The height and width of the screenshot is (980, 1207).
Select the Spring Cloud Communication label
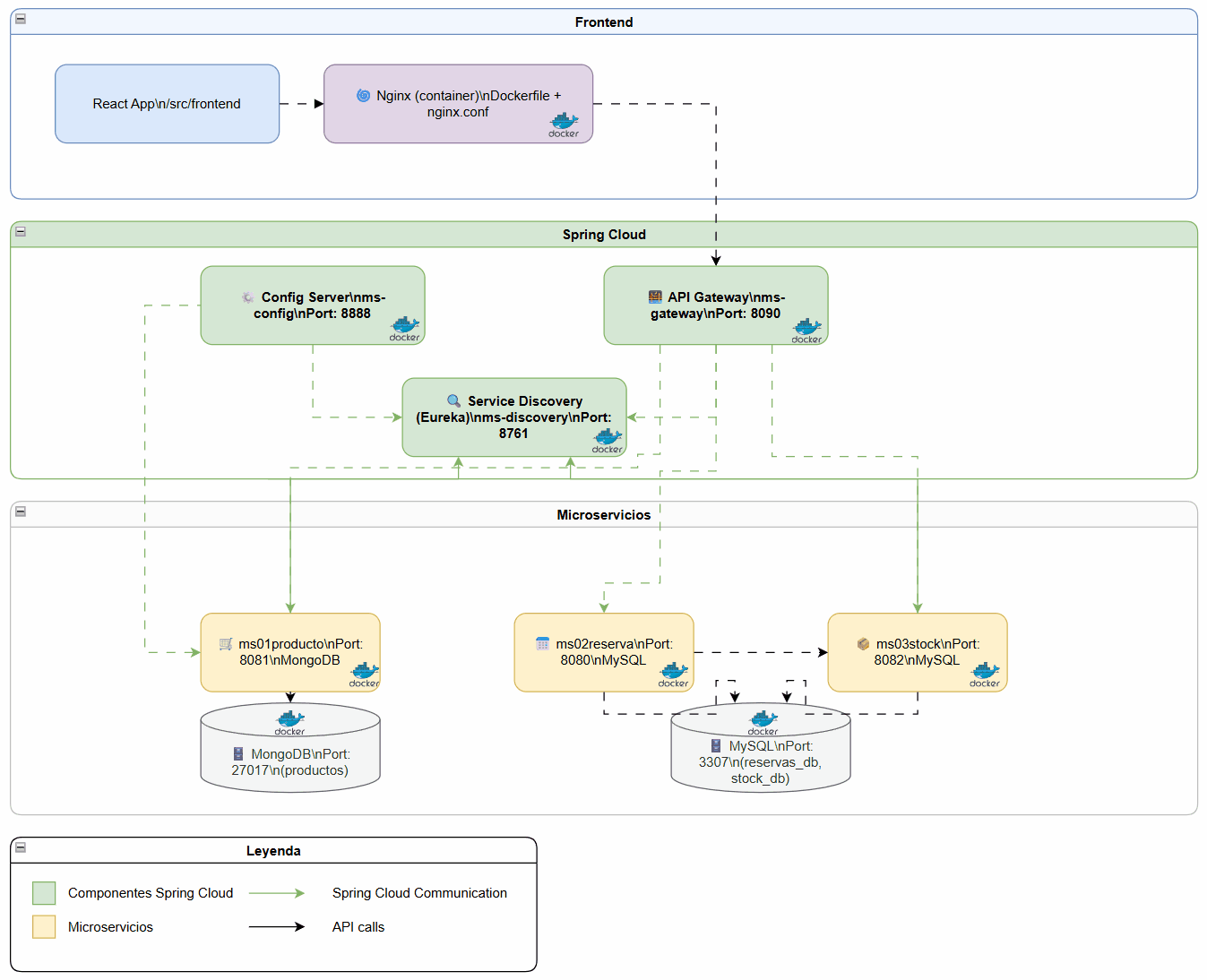pos(419,893)
